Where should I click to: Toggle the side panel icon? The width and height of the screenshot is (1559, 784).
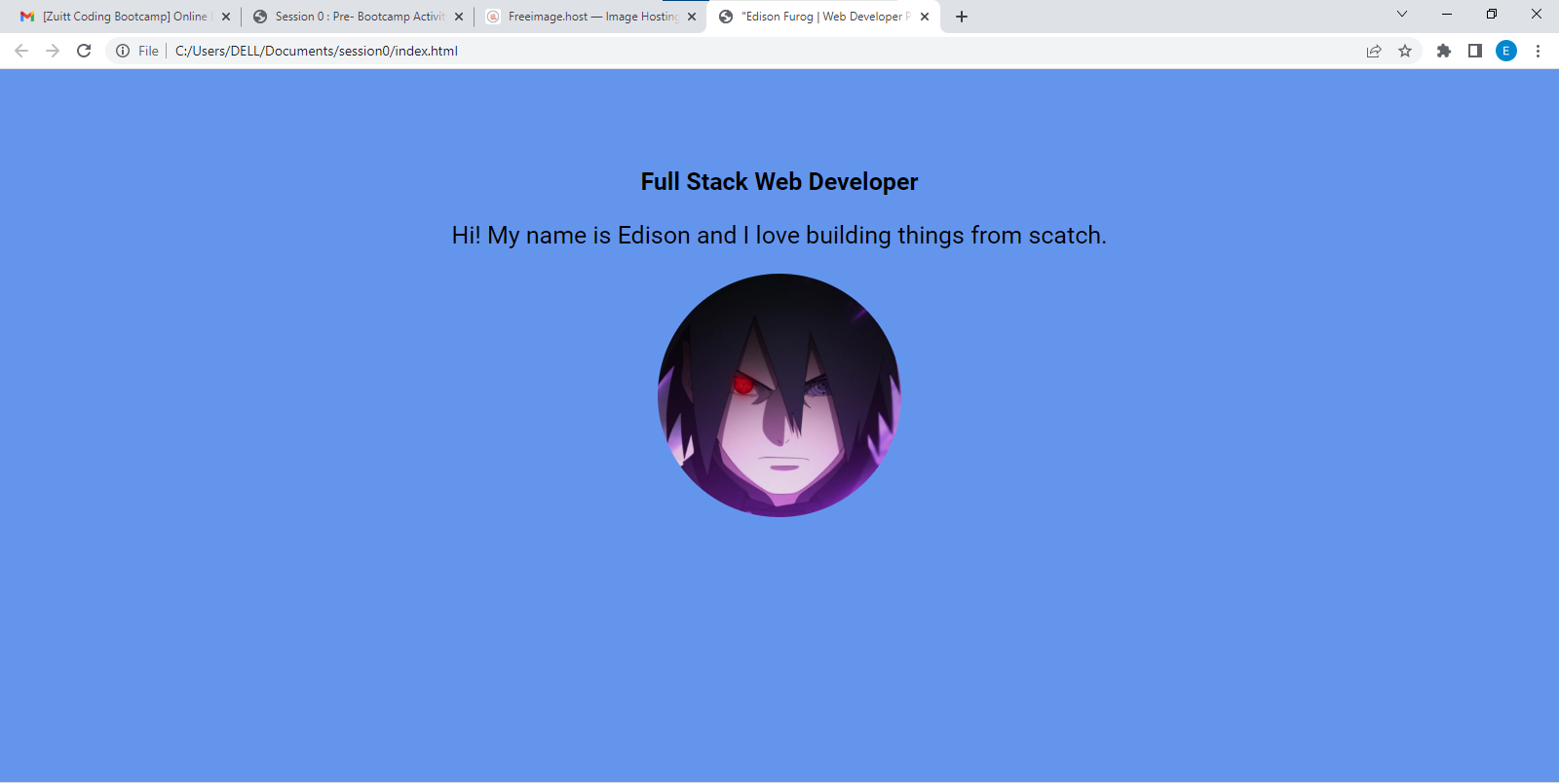[1475, 51]
